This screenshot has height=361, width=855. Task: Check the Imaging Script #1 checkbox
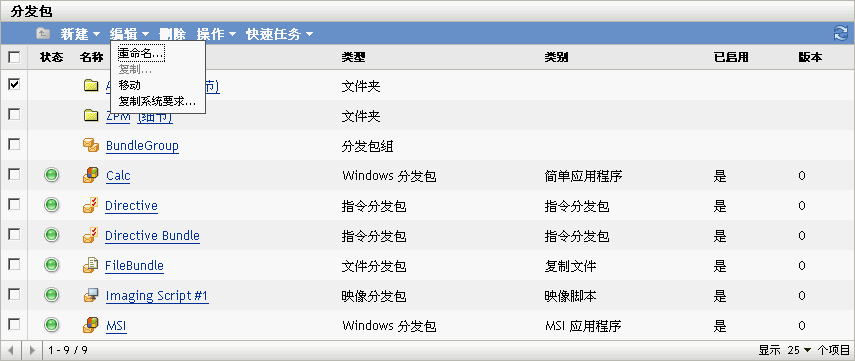pyautogui.click(x=14, y=294)
